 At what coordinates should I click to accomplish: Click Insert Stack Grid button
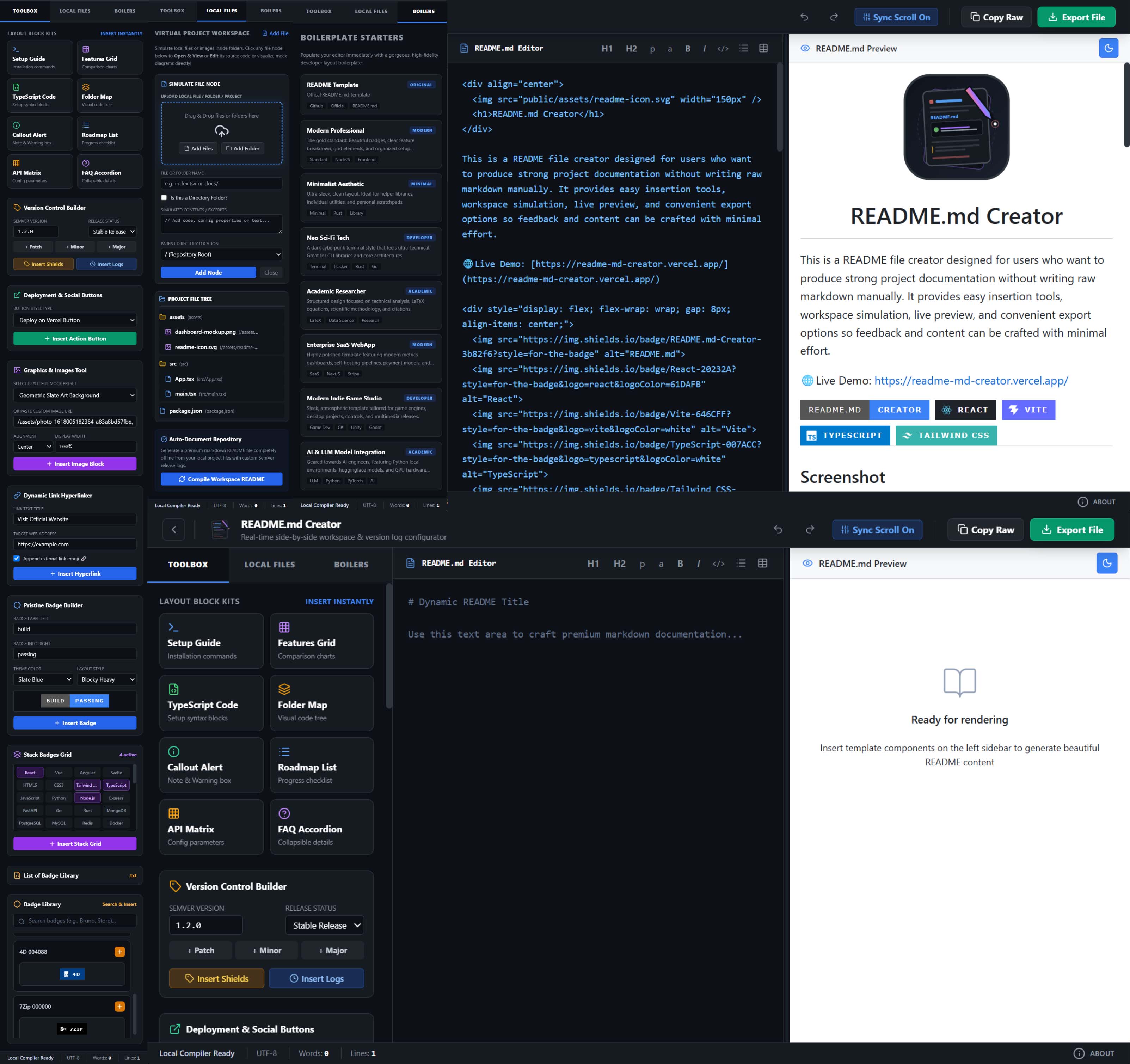click(75, 843)
